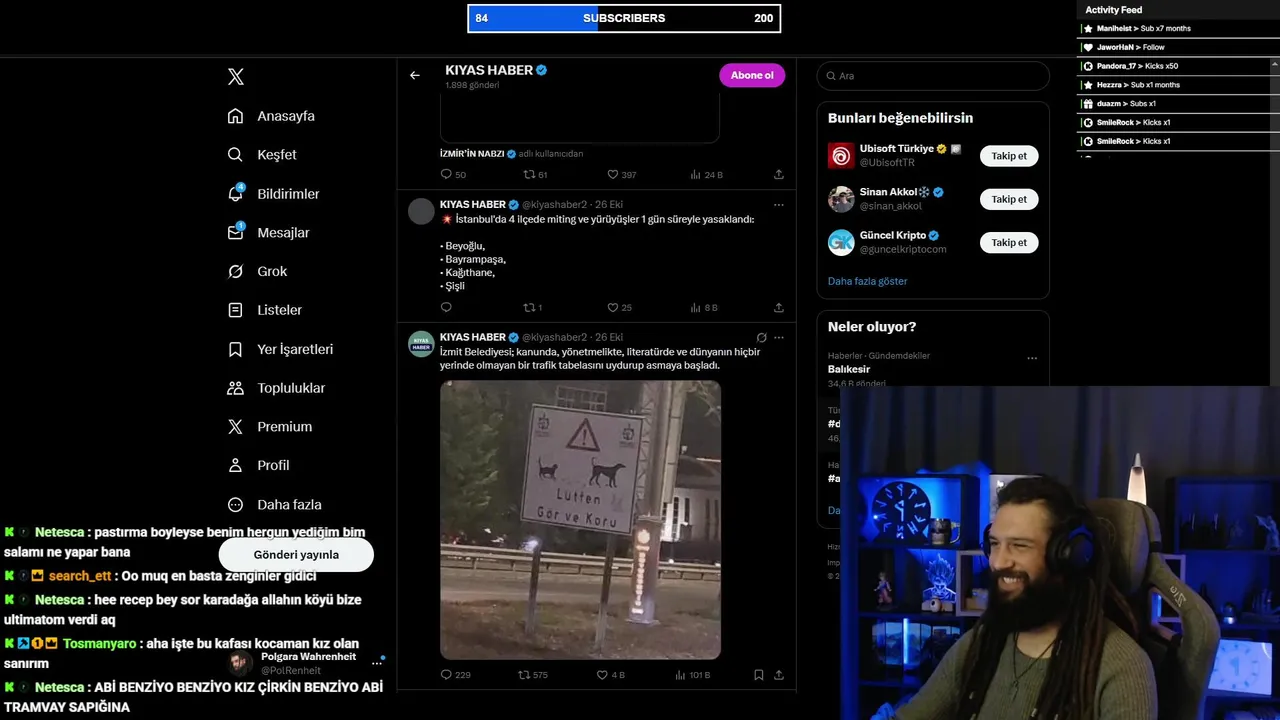The height and width of the screenshot is (720, 1280).
Task: Open Yer İşaretleri bookmarks
Action: tap(280, 349)
